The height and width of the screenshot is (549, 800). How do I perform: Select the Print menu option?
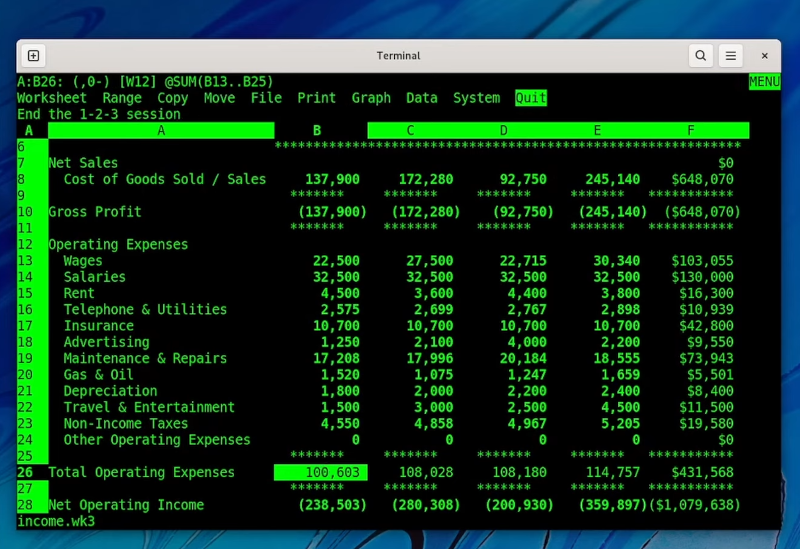point(316,98)
